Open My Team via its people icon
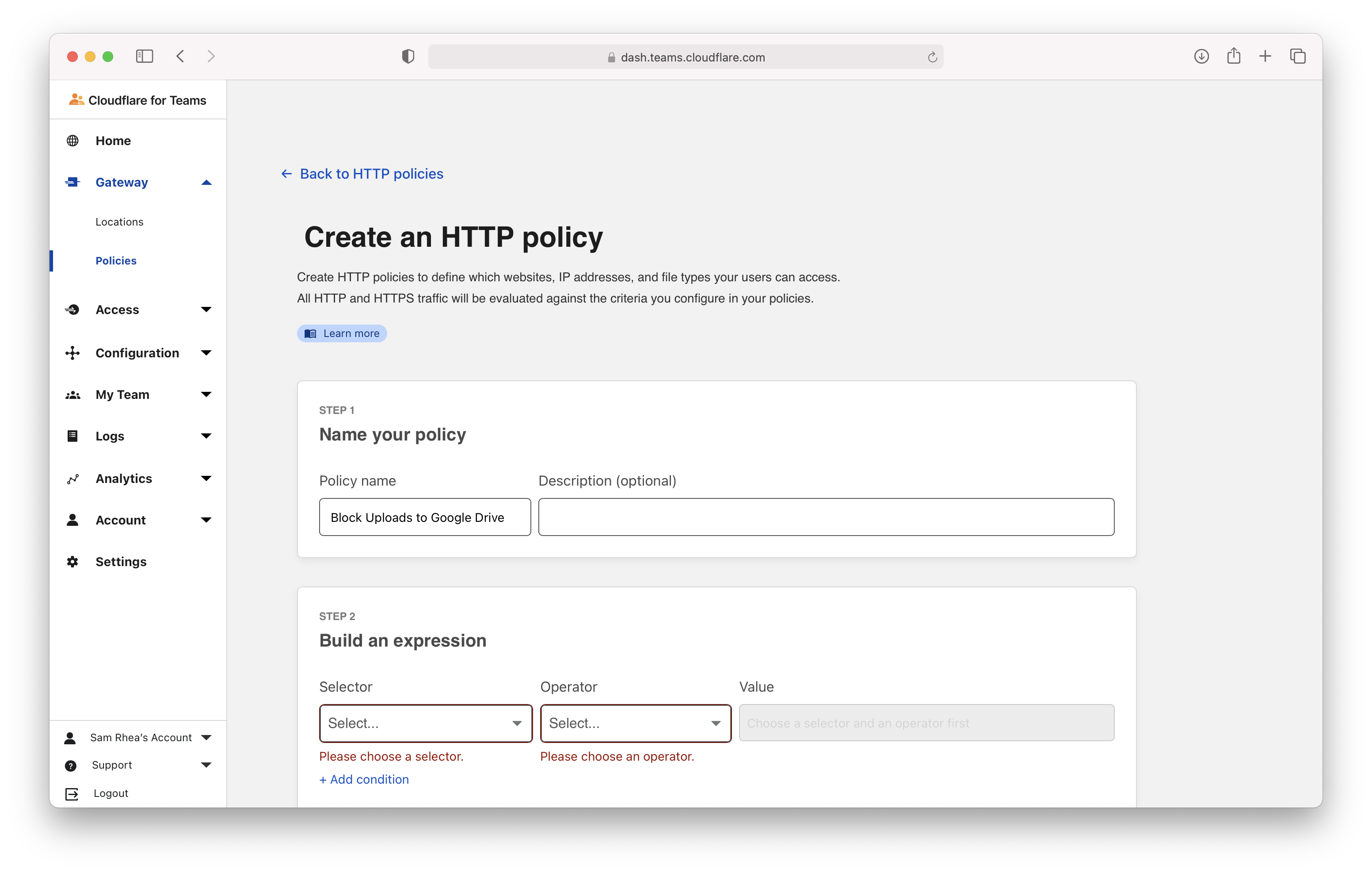 tap(72, 394)
